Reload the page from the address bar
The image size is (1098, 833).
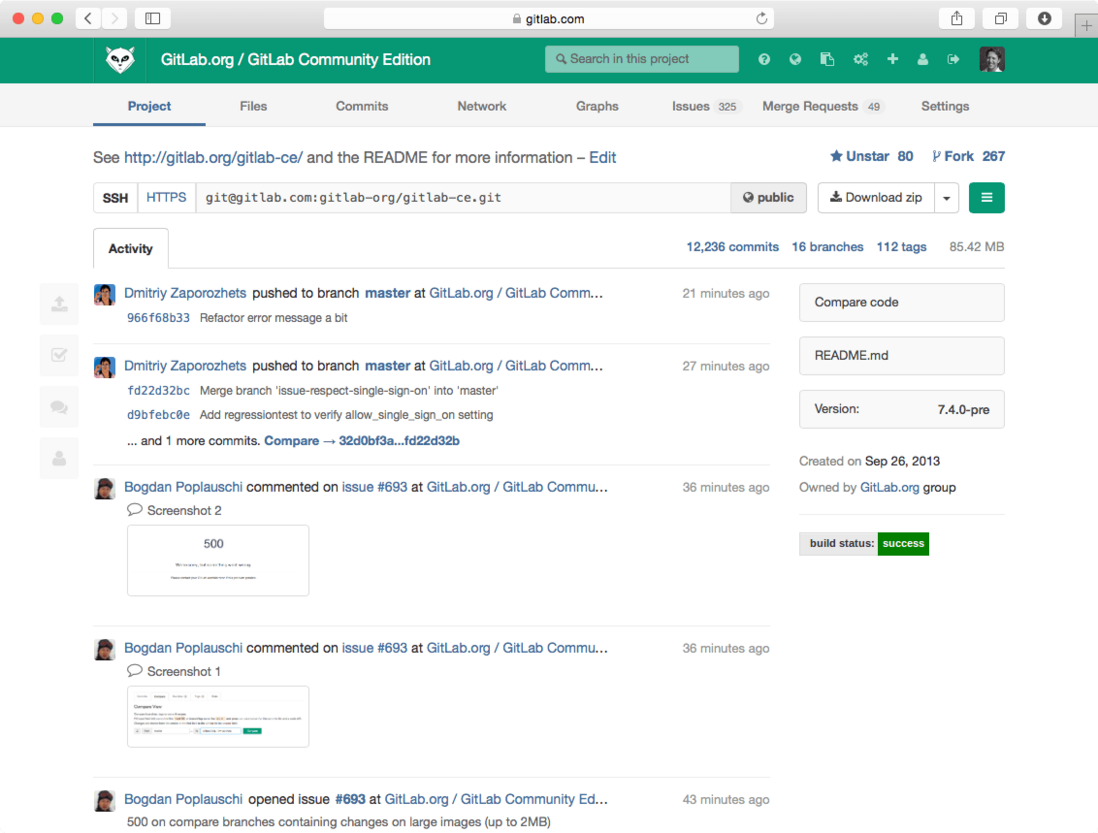tap(762, 18)
